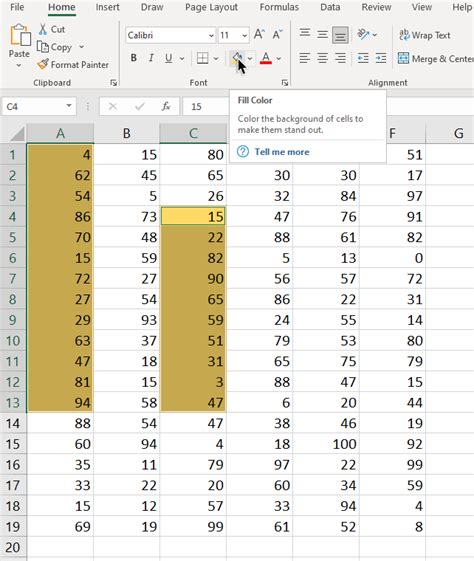Viewport: 474px width, 561px height.
Task: Click cell F6 containing 0
Action: [392, 258]
